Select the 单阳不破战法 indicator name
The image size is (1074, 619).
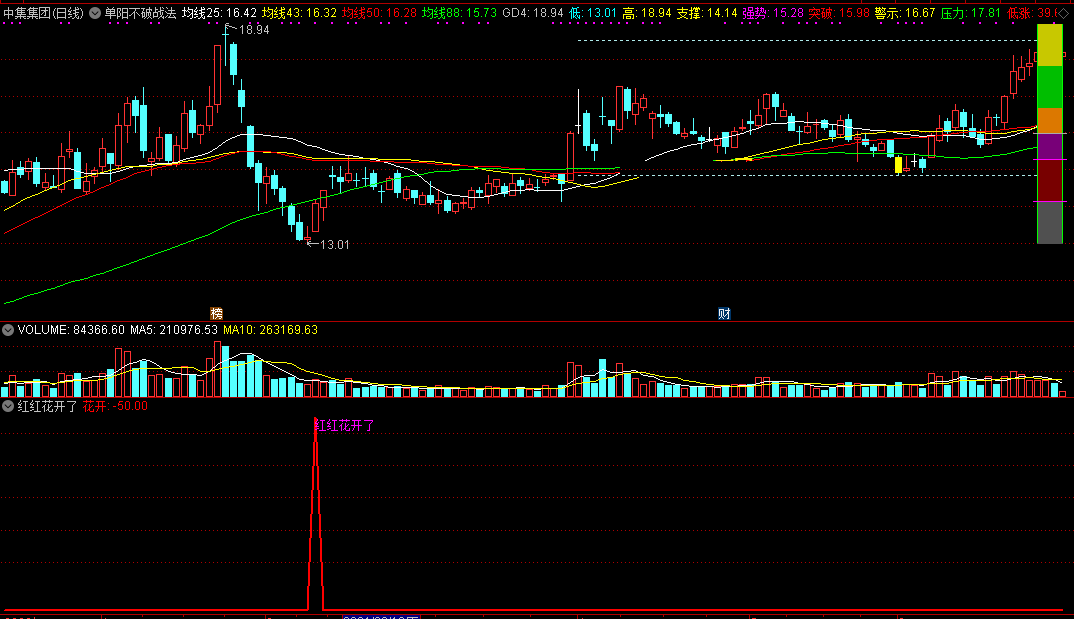(x=140, y=13)
